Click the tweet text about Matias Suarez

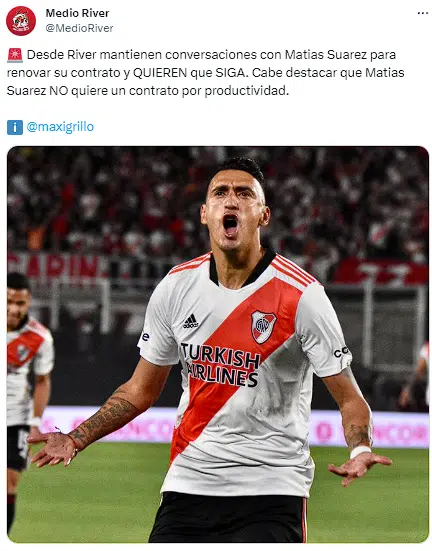[x=205, y=73]
